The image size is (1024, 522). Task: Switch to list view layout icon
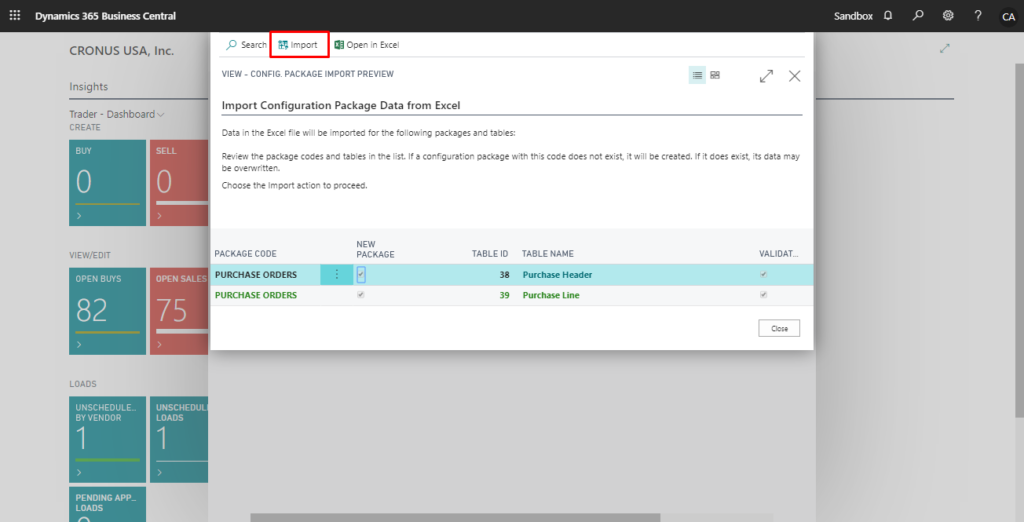tap(697, 75)
